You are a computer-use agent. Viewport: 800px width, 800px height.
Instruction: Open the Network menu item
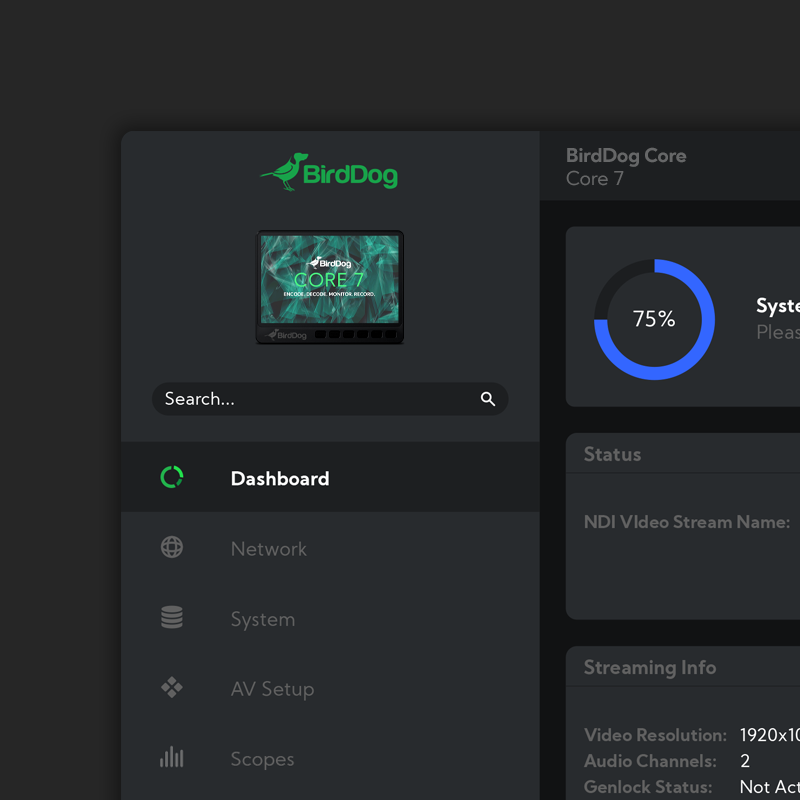(x=330, y=548)
